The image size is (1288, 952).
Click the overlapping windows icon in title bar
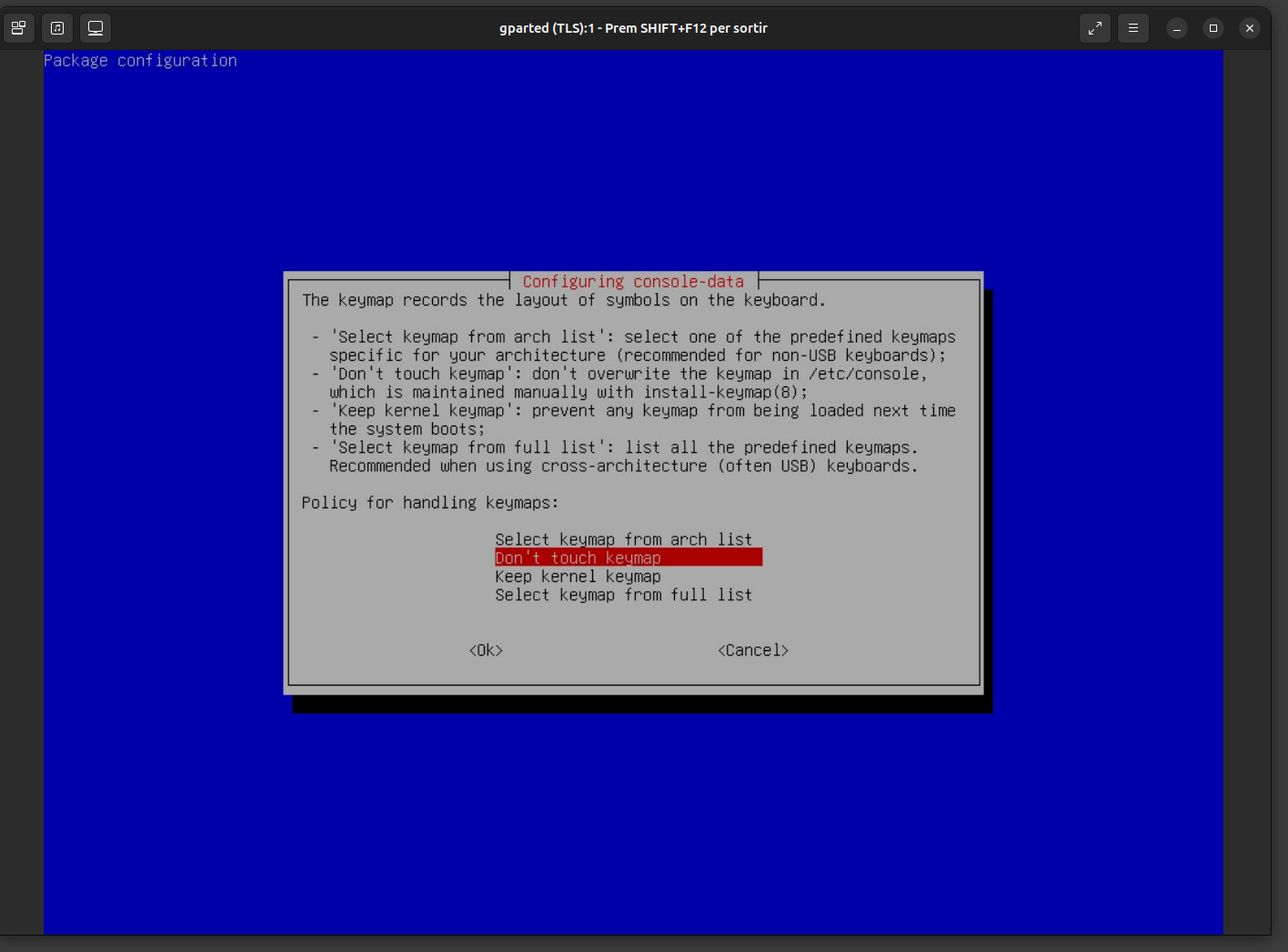click(x=18, y=28)
